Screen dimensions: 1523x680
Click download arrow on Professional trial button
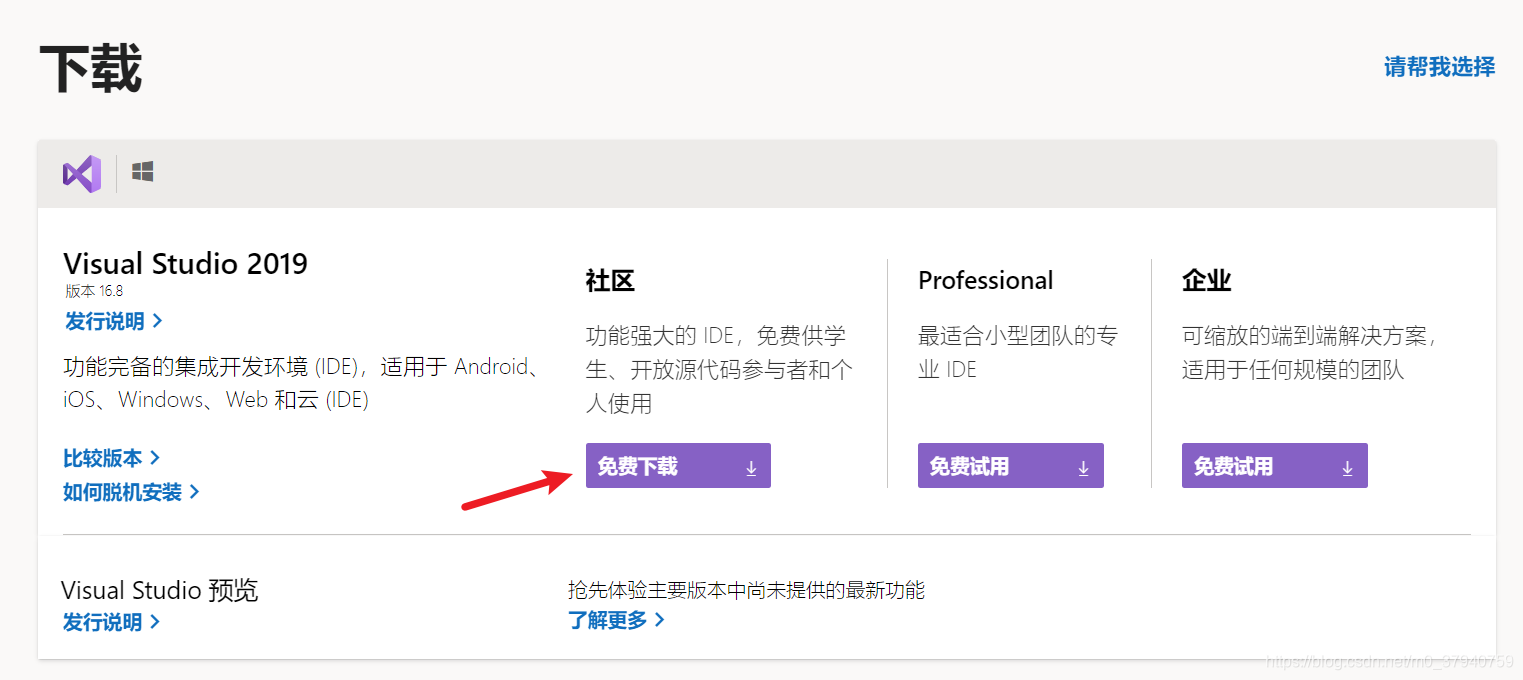coord(1083,467)
